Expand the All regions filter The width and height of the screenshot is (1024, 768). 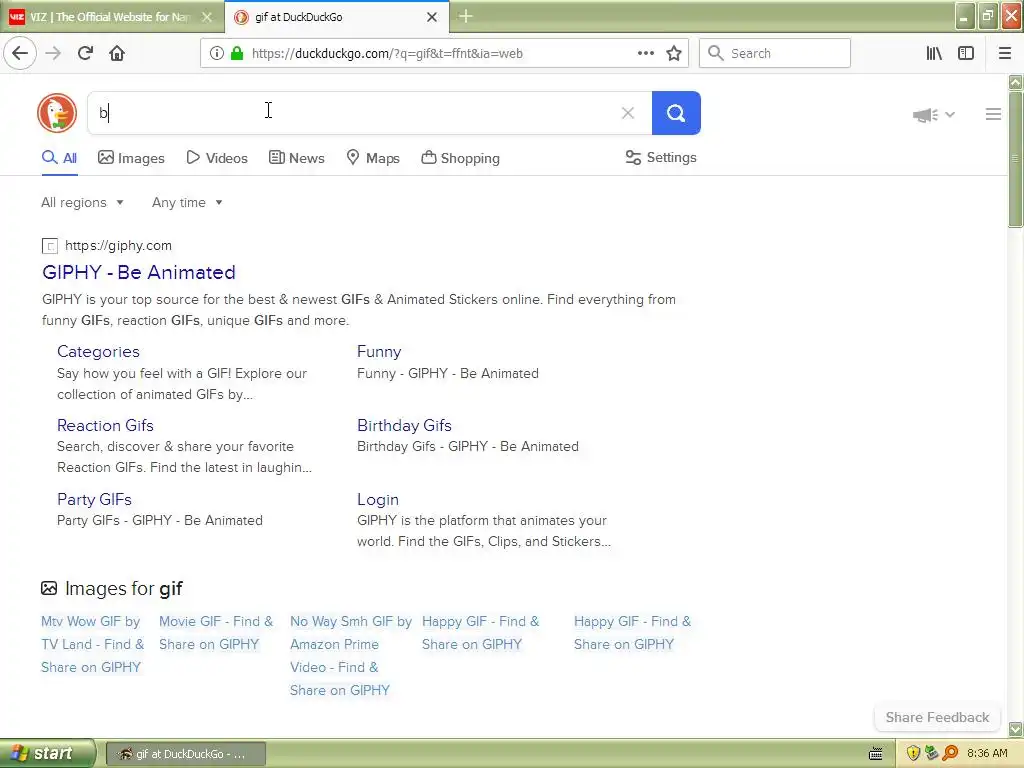tap(82, 202)
